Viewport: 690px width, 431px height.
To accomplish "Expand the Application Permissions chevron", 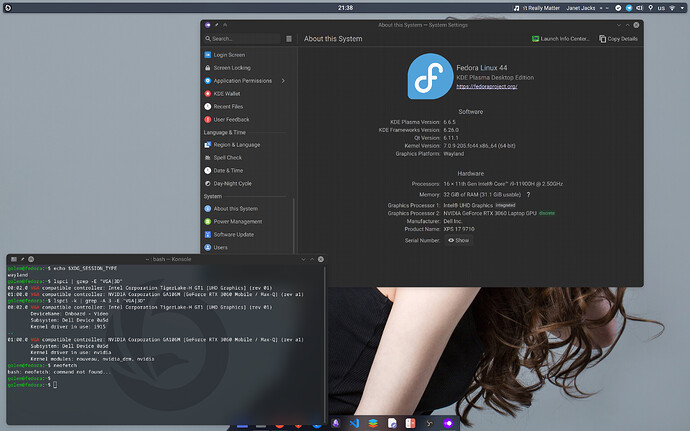I will click(283, 81).
